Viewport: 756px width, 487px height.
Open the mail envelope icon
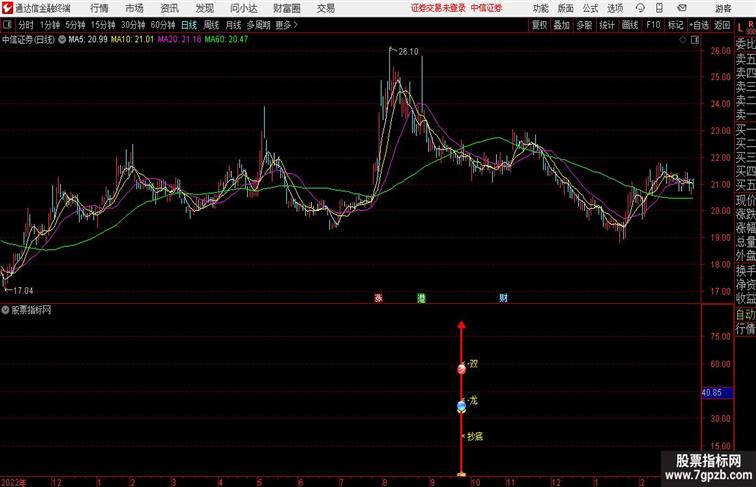pyautogui.click(x=682, y=8)
